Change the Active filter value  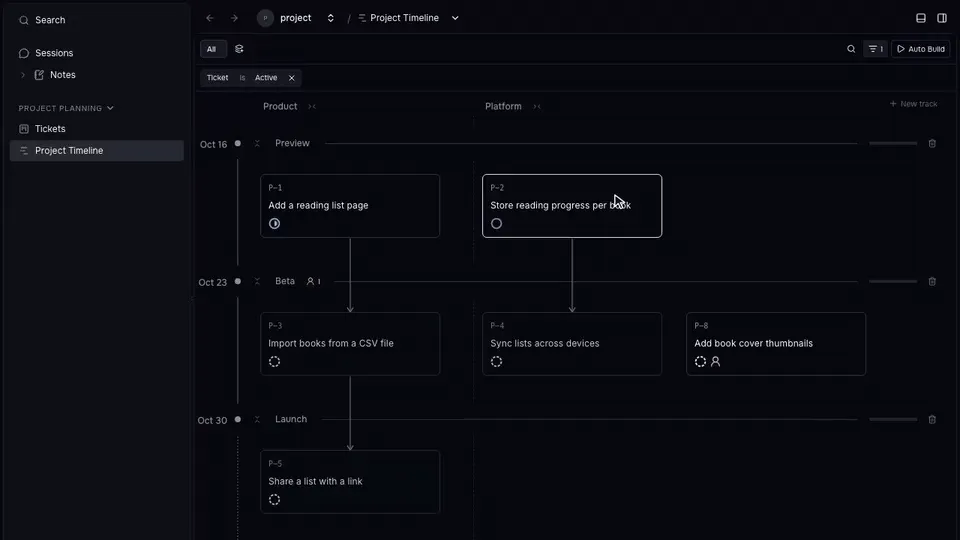(x=266, y=78)
